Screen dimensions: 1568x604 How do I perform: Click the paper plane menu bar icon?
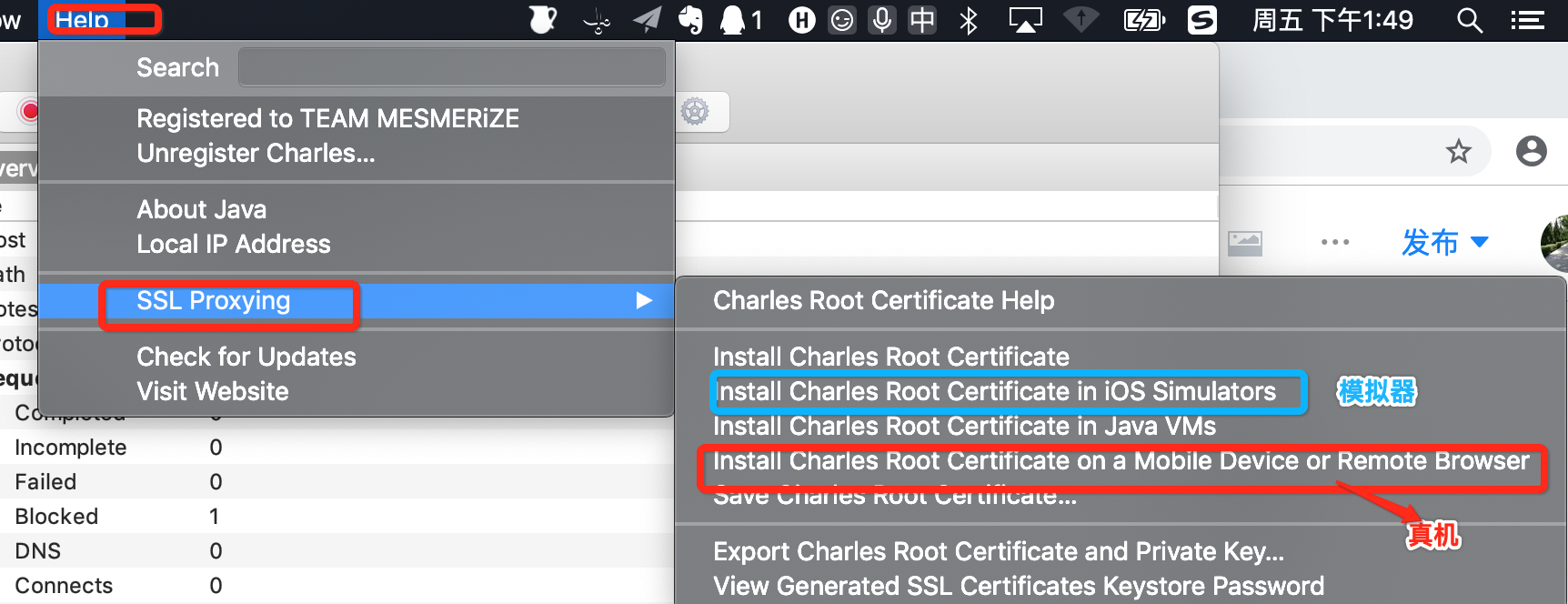click(x=647, y=20)
